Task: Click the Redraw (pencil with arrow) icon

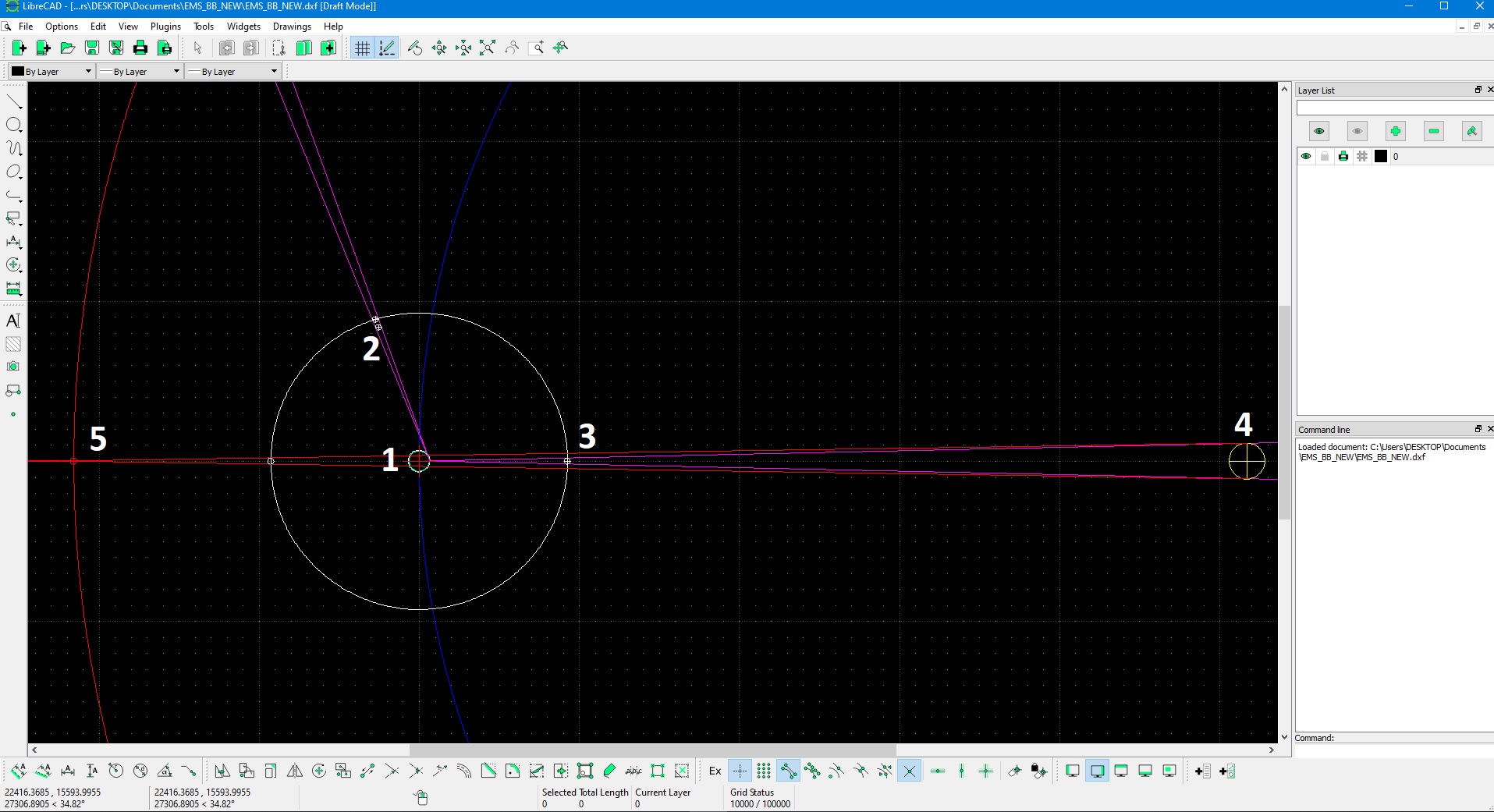Action: (415, 48)
